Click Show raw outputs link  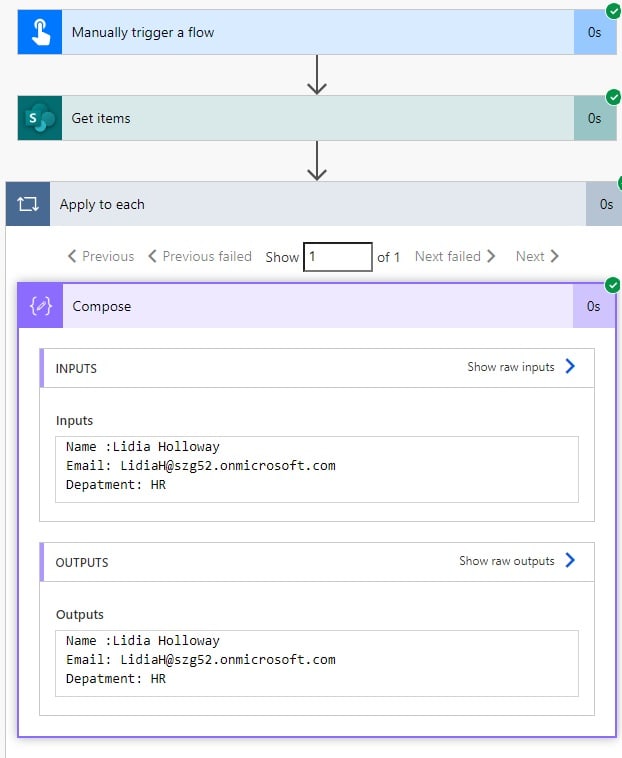[x=506, y=561]
